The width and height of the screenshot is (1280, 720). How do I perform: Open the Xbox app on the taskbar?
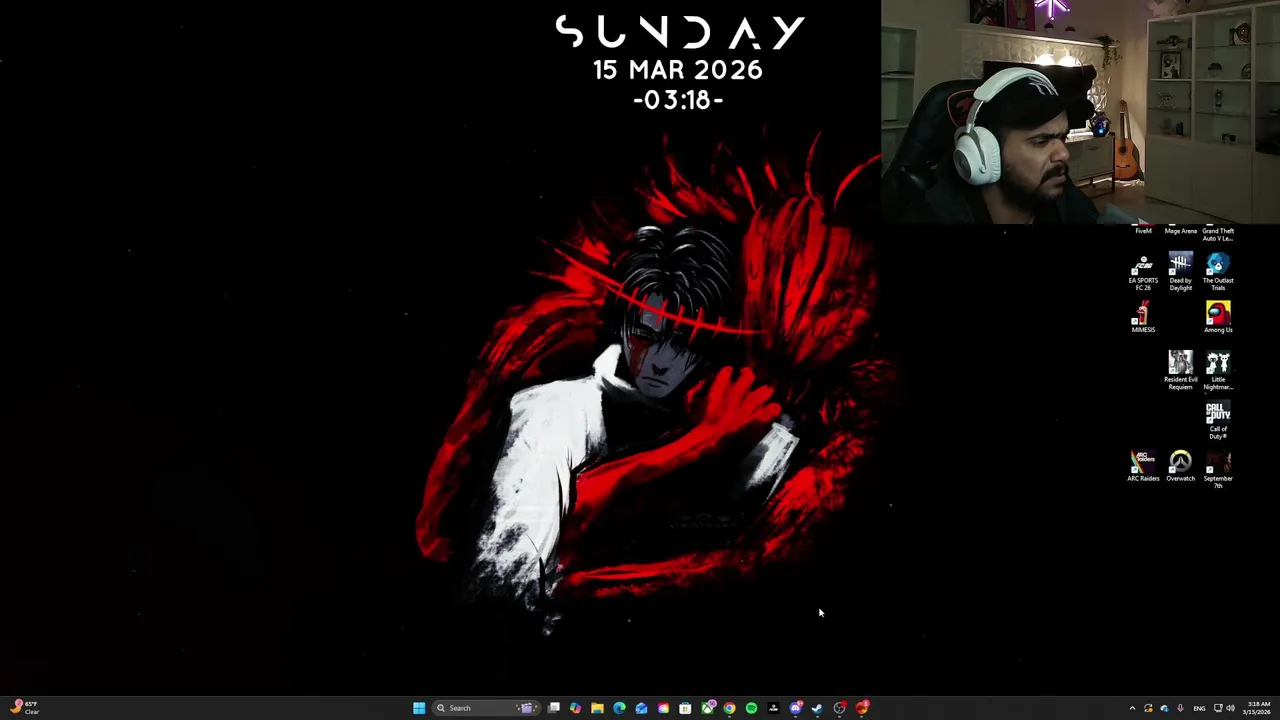click(708, 708)
